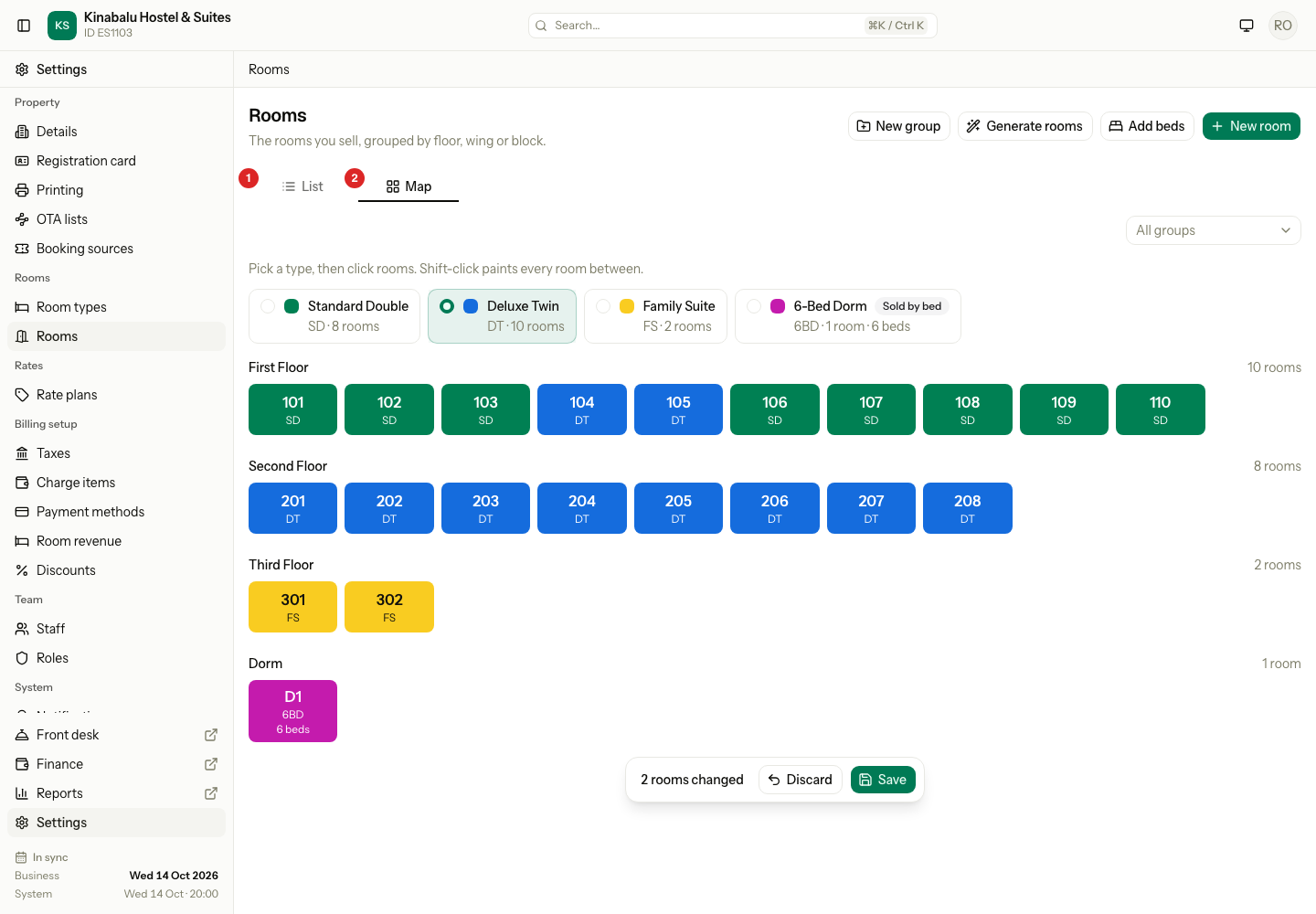Select the Standard Double radio button
This screenshot has height=914, width=1316.
click(x=268, y=306)
